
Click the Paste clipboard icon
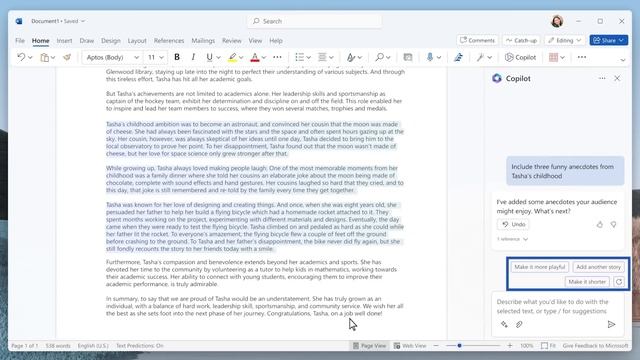[x=44, y=58]
